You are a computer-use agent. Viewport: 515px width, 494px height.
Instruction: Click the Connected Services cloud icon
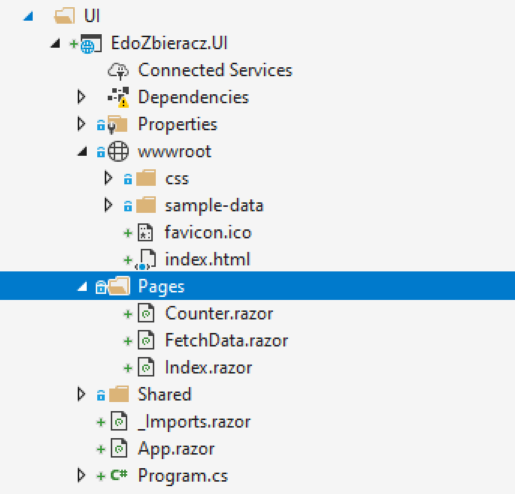point(118,71)
